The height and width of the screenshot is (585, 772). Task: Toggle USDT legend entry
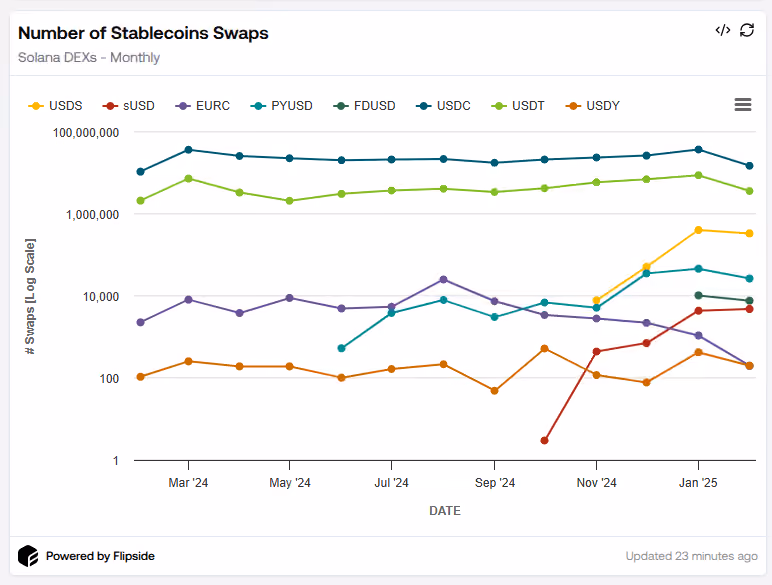(x=518, y=106)
